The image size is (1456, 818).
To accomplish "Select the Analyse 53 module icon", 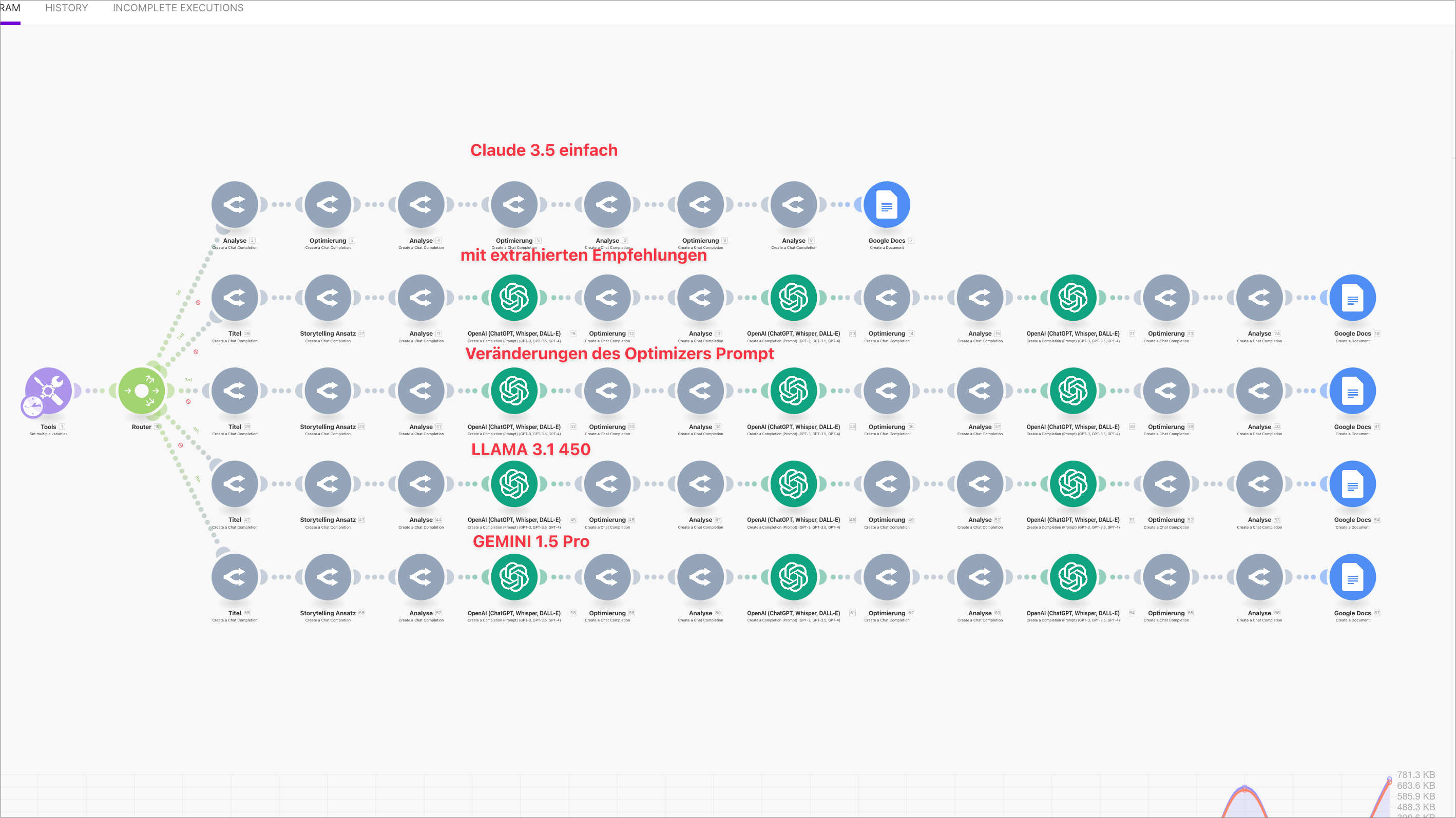I will 1260,484.
